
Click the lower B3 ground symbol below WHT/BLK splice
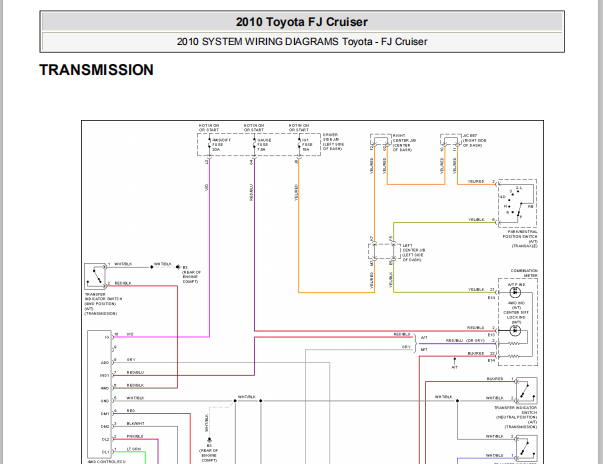(209, 439)
